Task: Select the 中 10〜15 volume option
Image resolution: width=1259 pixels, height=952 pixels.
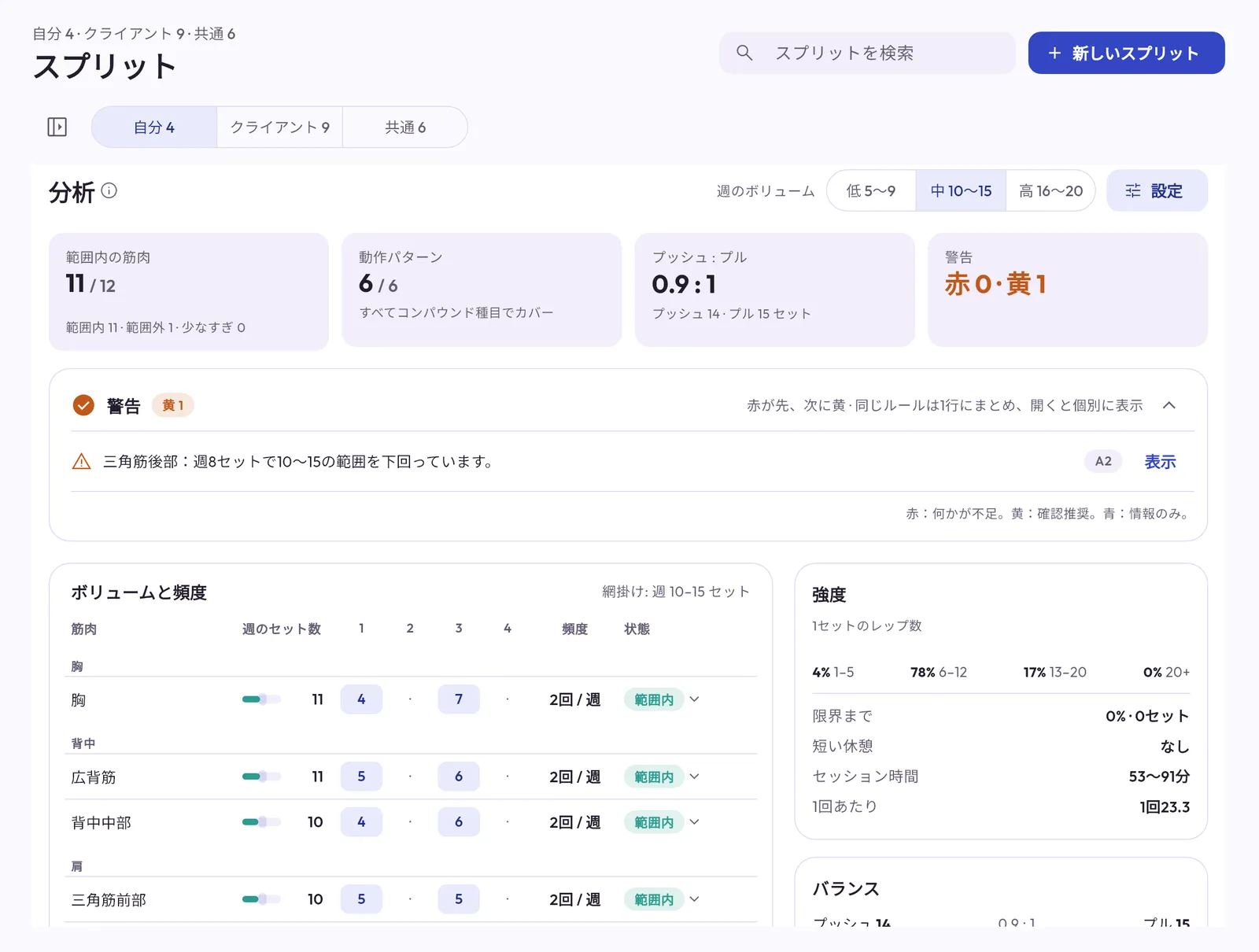Action: pos(961,190)
